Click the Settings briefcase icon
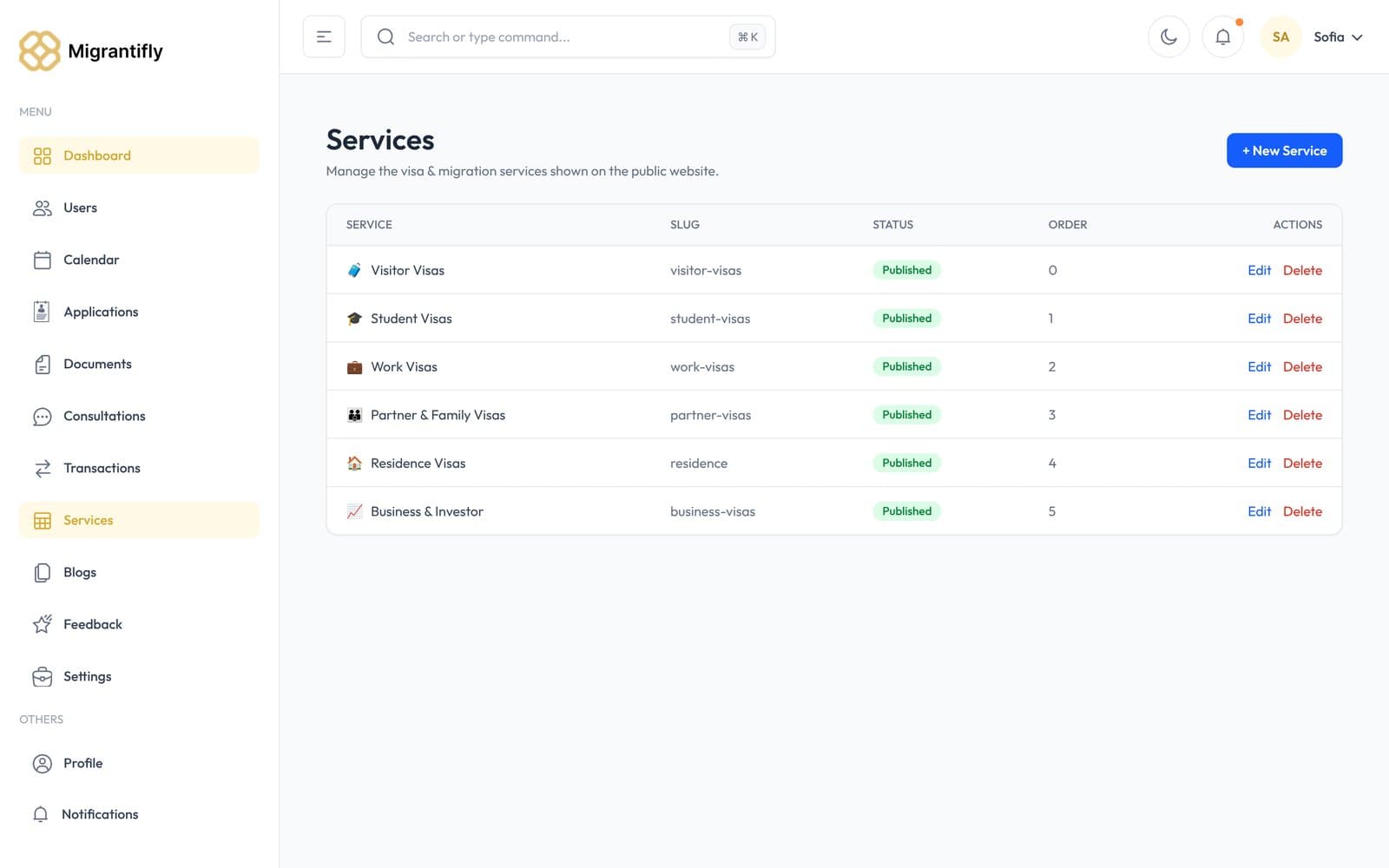Screen dimensions: 1389x868 (42, 676)
